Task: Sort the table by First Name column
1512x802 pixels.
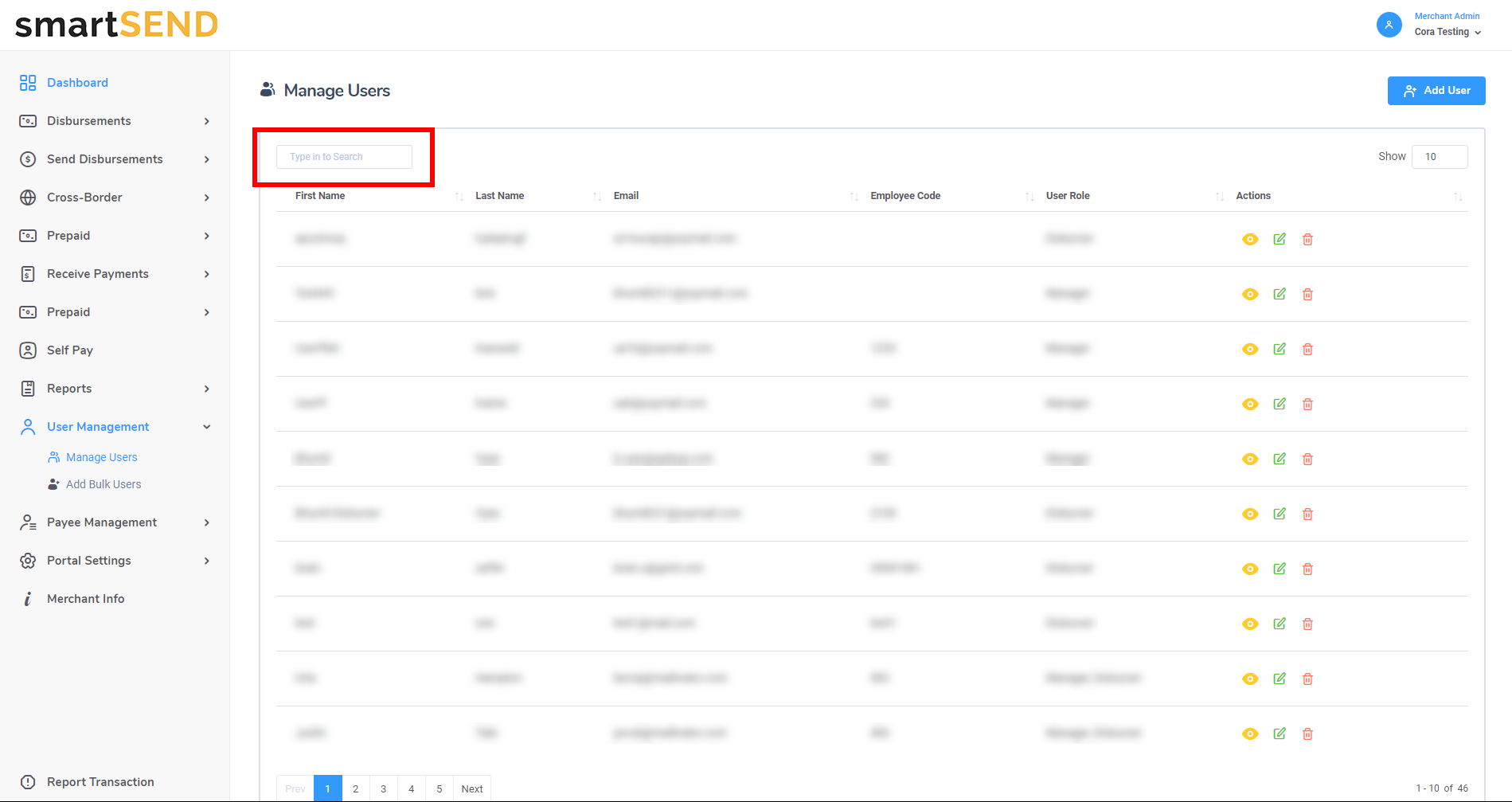Action: point(459,197)
